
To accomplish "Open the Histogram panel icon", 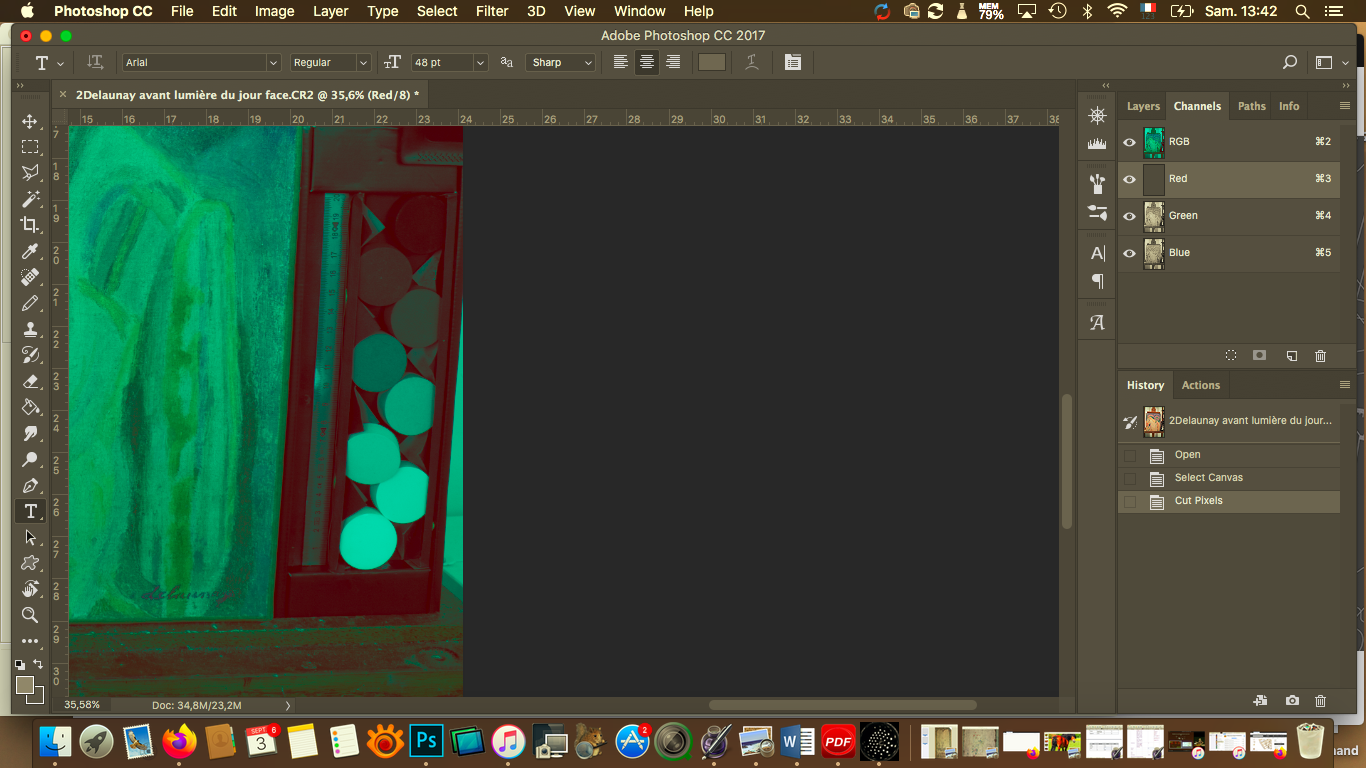I will [1097, 143].
